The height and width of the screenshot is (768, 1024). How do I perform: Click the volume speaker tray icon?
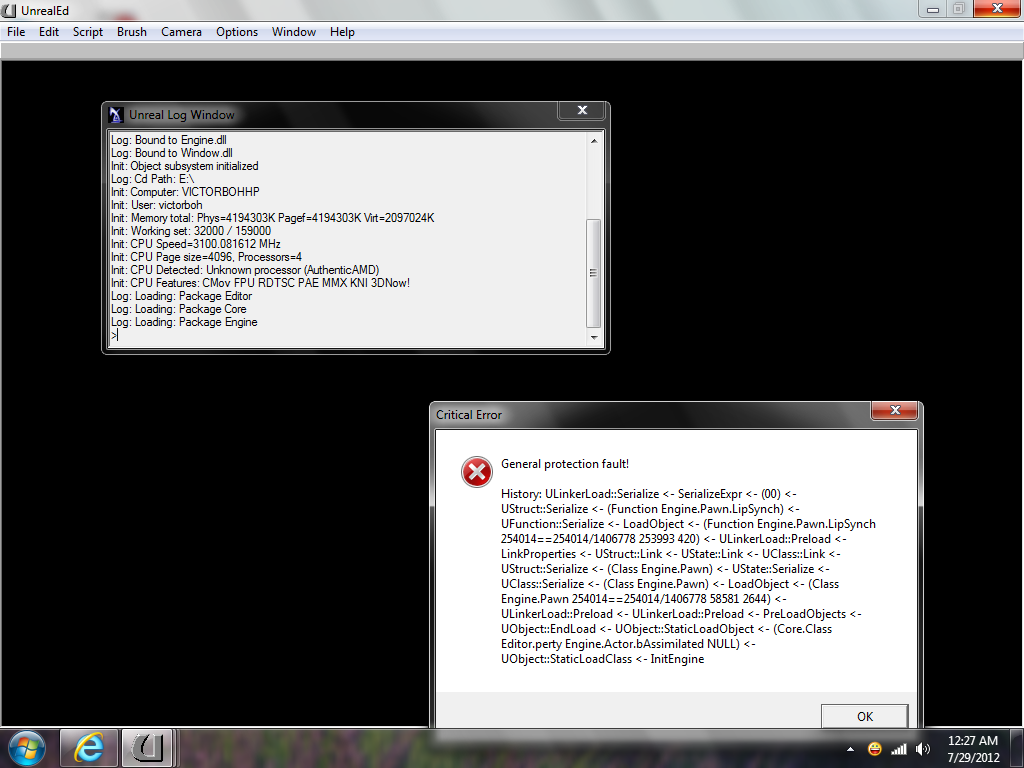(x=922, y=749)
